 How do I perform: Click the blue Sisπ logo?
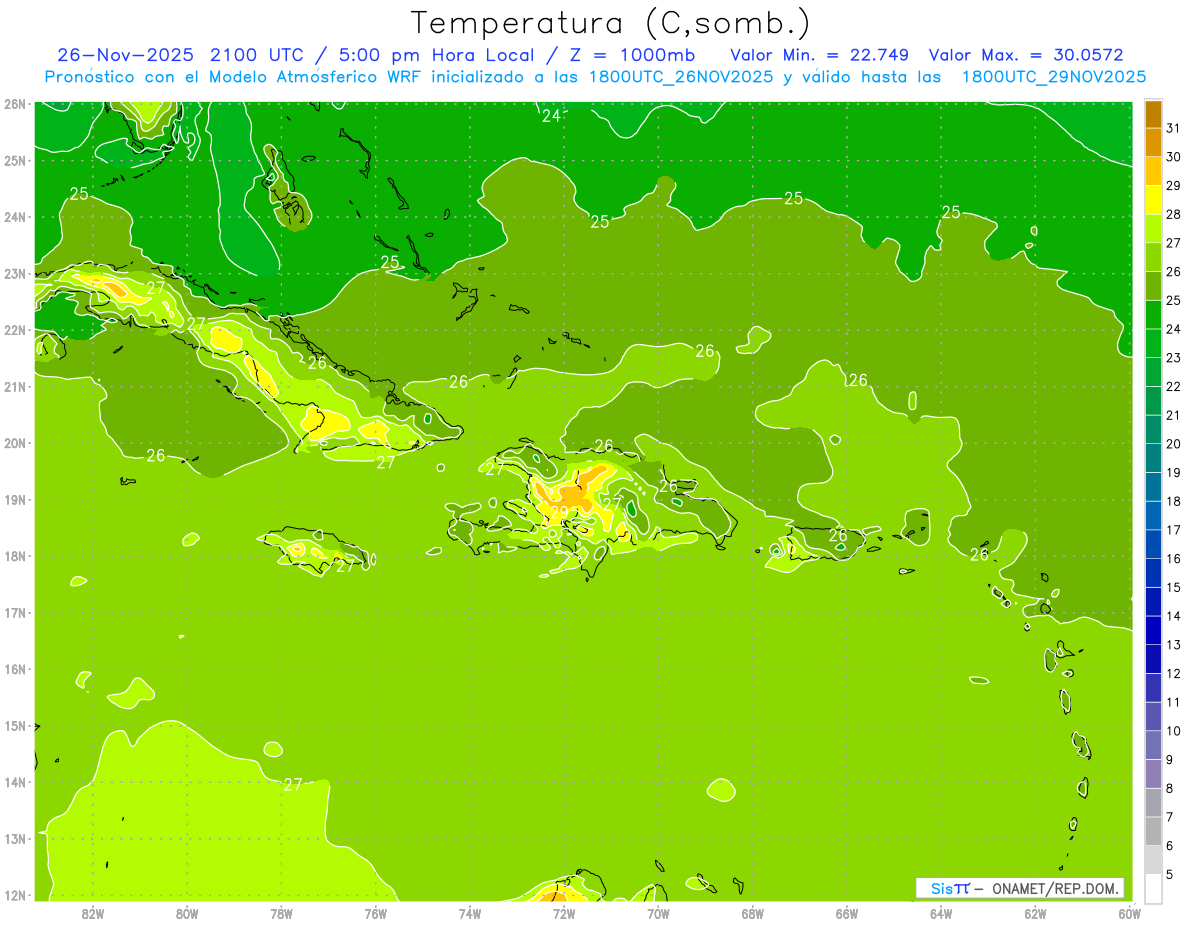pyautogui.click(x=949, y=888)
